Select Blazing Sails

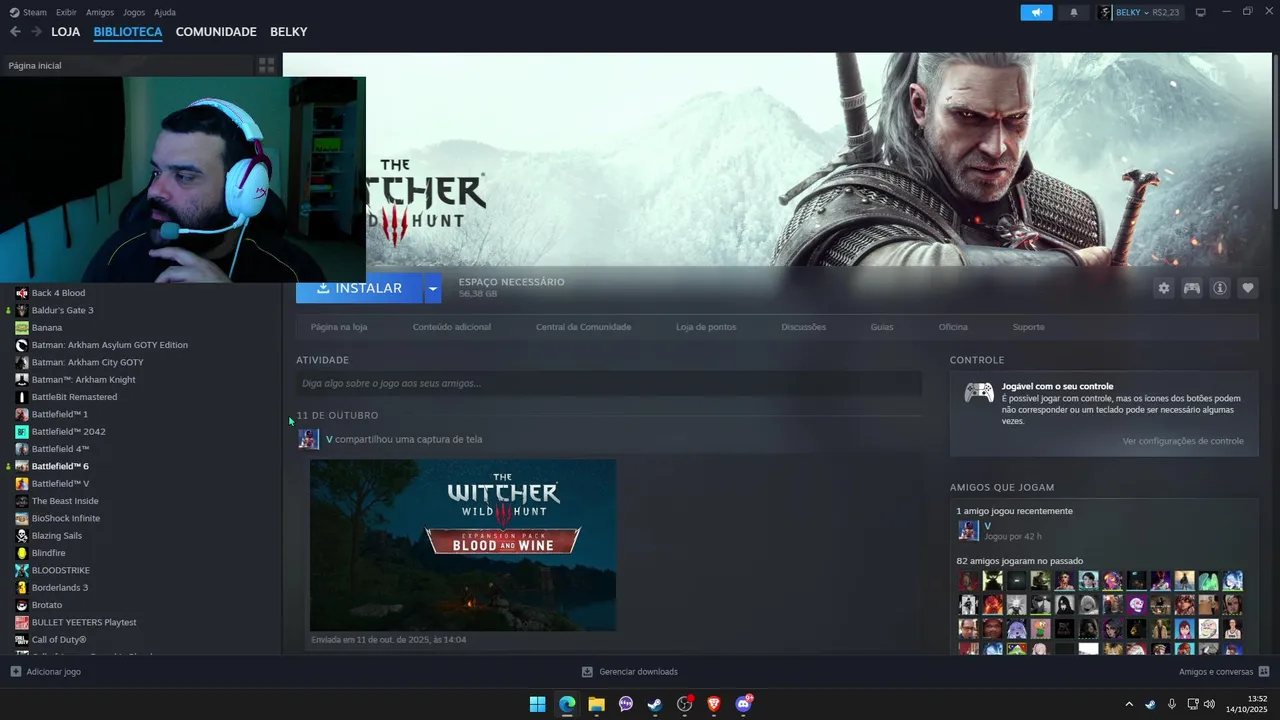click(x=56, y=535)
